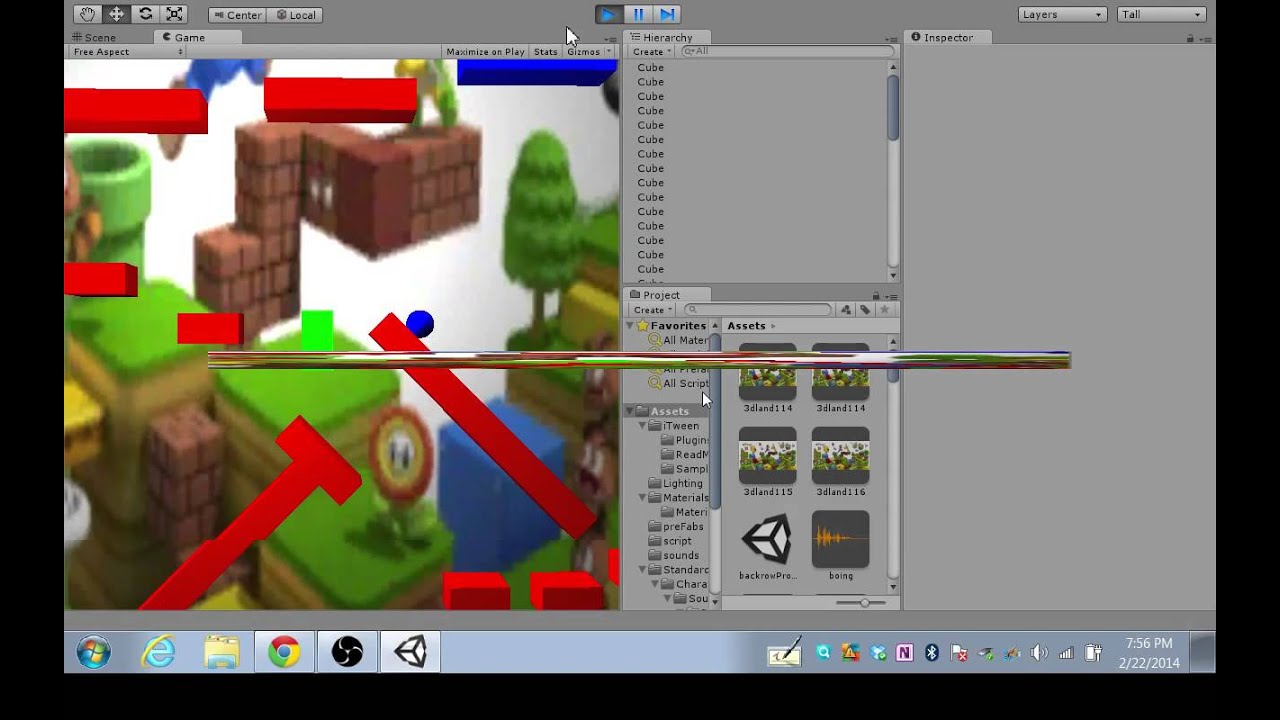Open the Windows Start menu
Viewport: 1280px width, 720px height.
click(x=93, y=653)
